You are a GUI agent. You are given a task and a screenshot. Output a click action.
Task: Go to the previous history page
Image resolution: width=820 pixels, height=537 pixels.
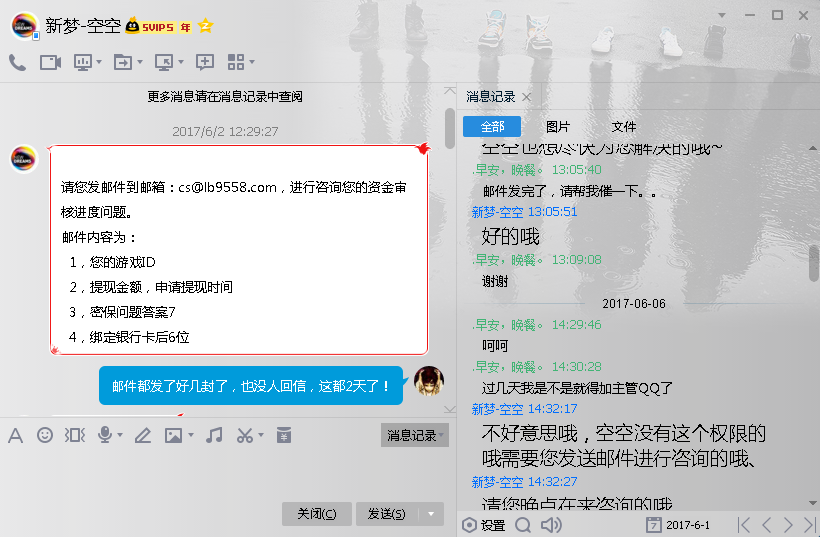tap(766, 525)
